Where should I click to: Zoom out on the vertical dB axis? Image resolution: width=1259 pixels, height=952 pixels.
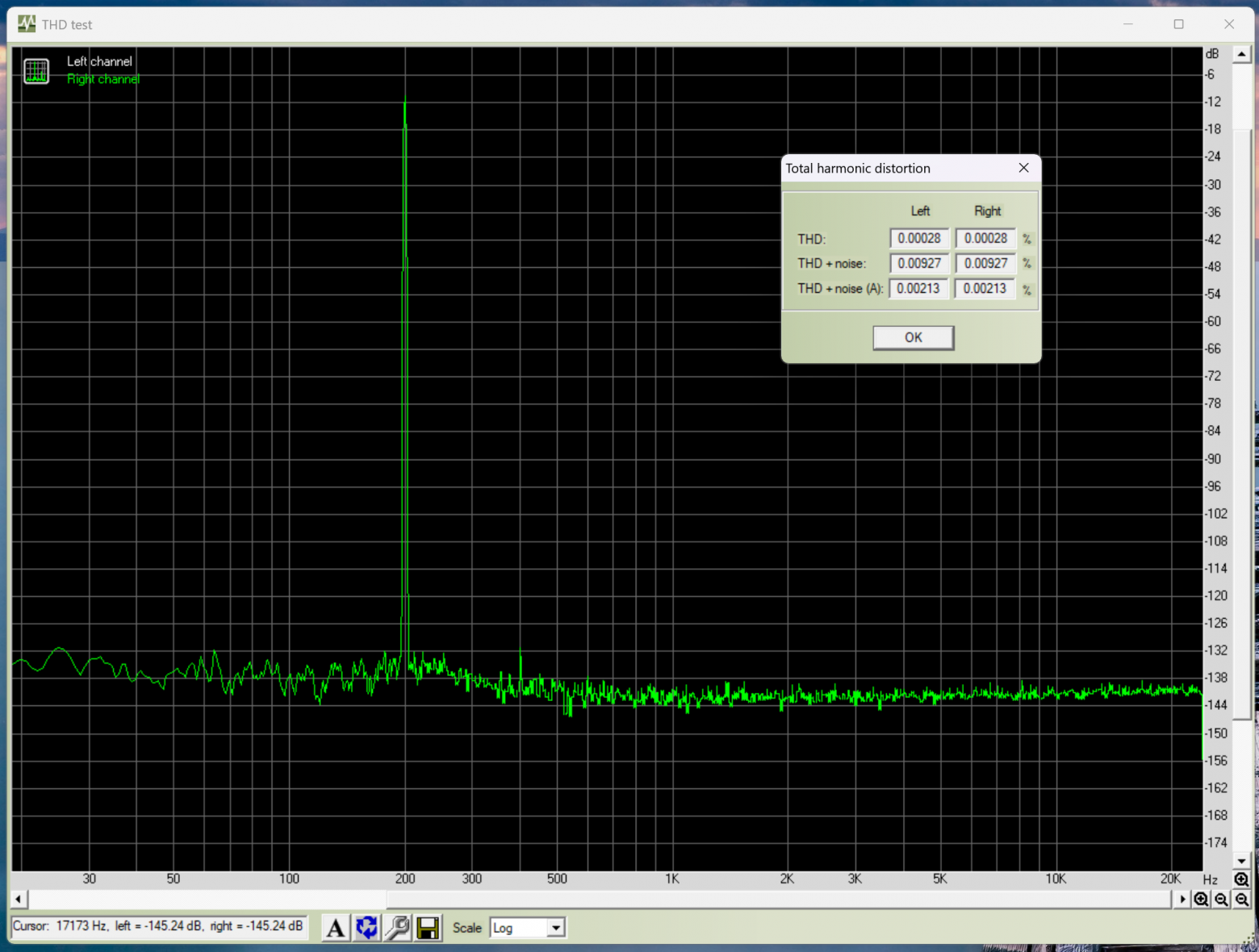coord(1242,900)
